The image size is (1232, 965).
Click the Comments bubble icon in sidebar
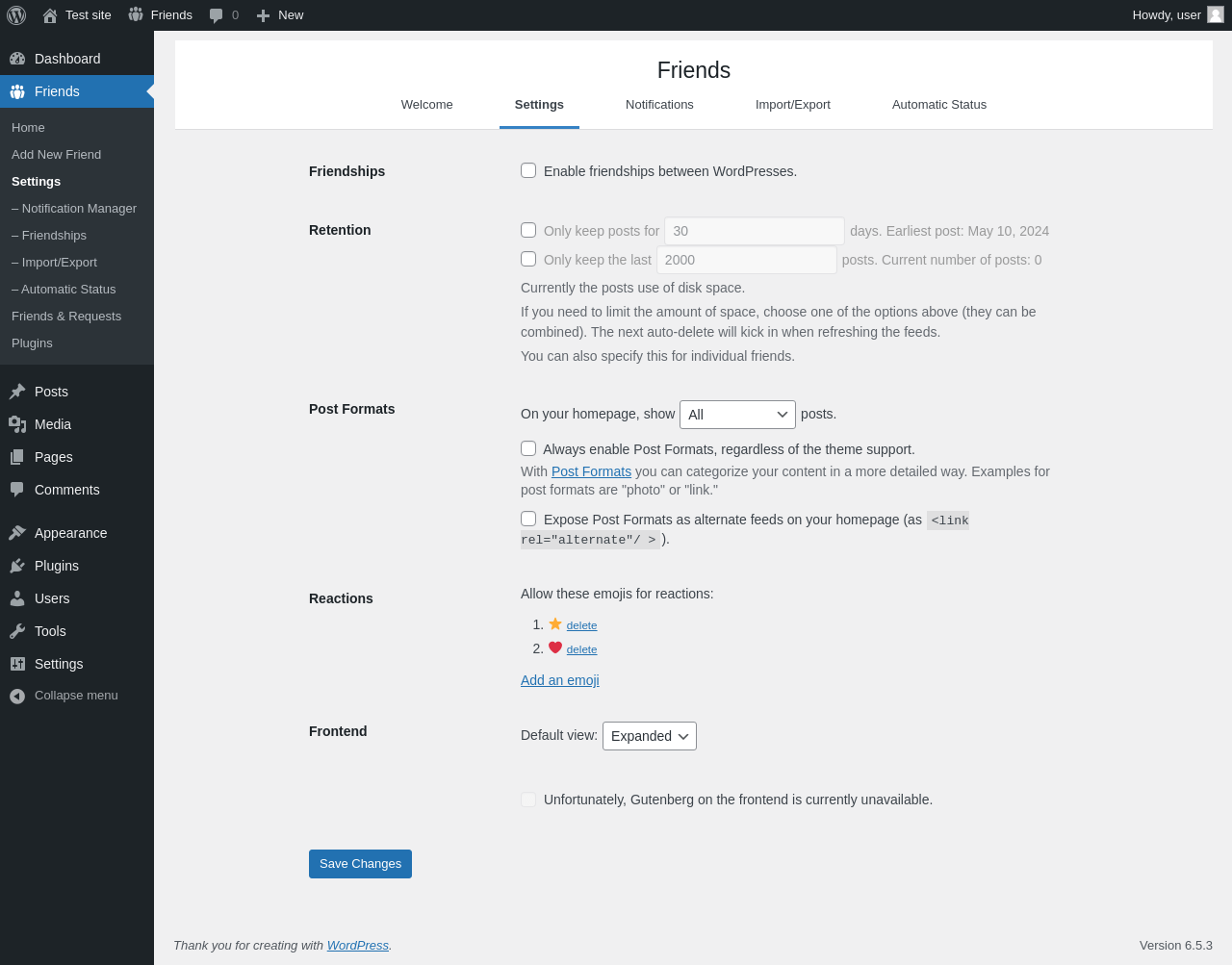tap(17, 490)
